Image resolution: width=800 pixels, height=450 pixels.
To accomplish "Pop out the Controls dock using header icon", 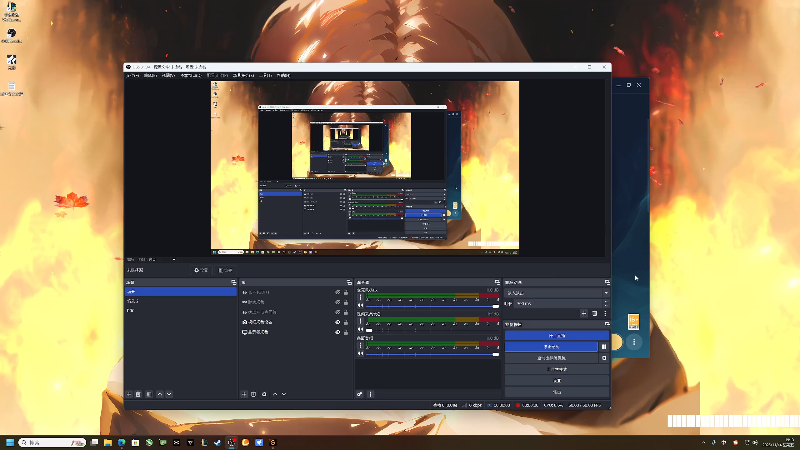I will tap(607, 324).
